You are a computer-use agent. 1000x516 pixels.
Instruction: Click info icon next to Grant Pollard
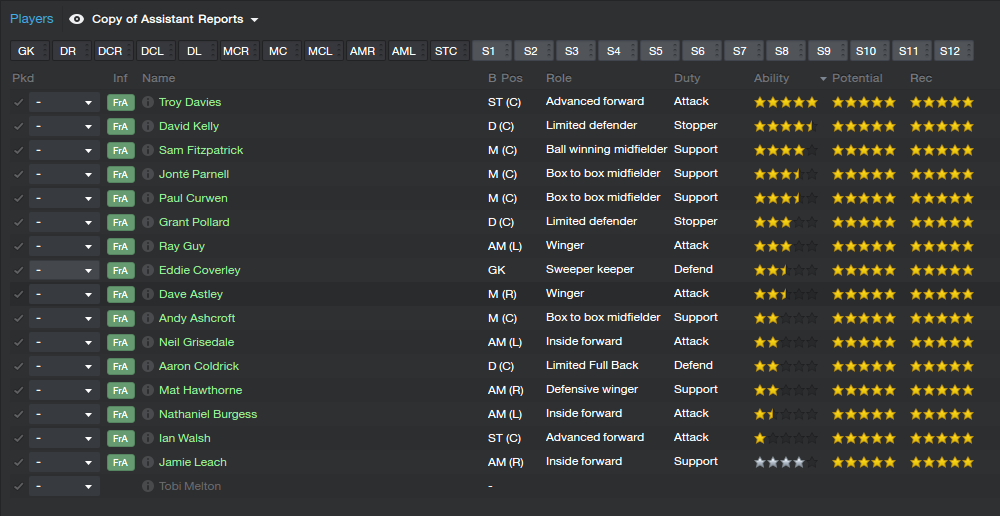(x=148, y=222)
